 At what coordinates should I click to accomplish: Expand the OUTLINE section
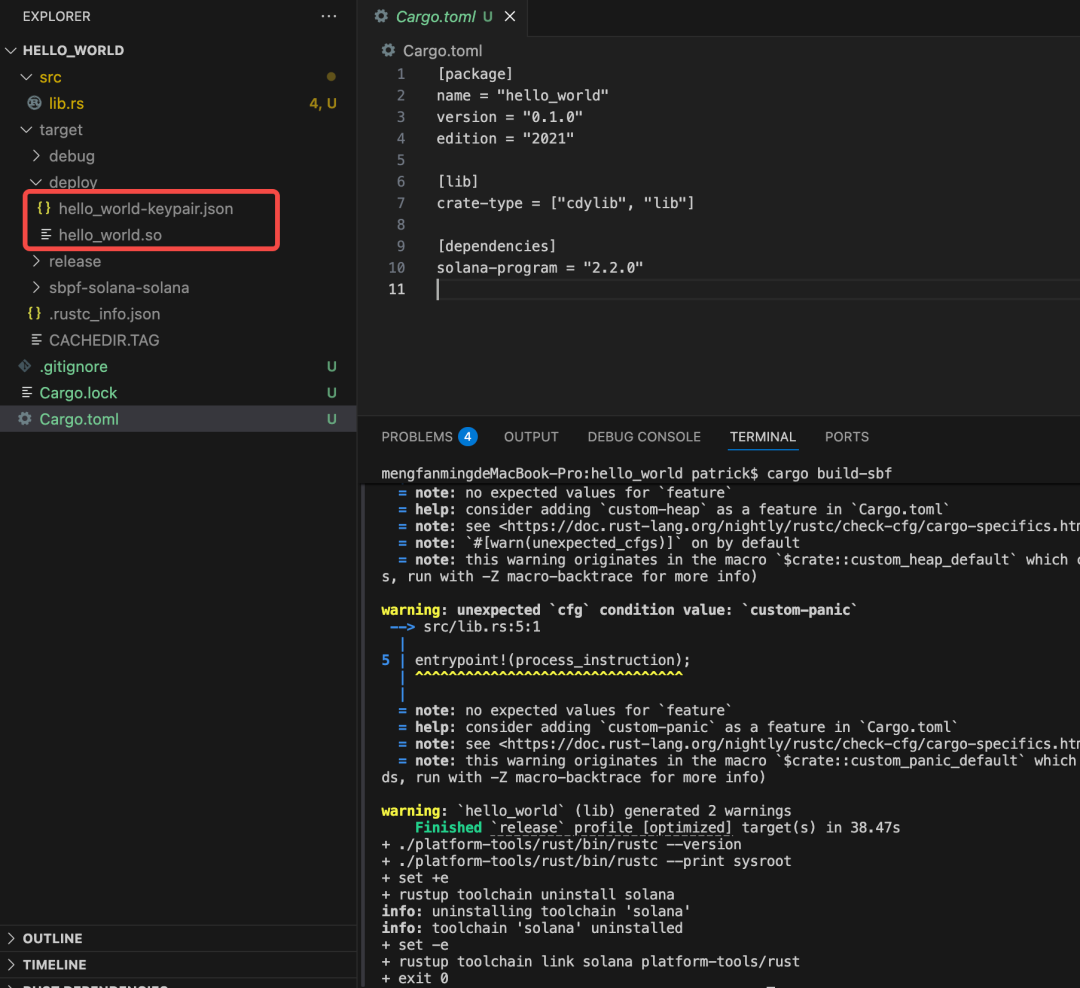click(52, 938)
